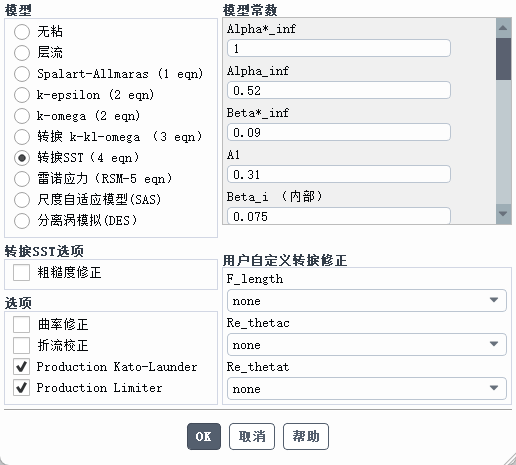The height and width of the screenshot is (465, 516).
Task: Open the F_length dropdown
Action: click(367, 301)
